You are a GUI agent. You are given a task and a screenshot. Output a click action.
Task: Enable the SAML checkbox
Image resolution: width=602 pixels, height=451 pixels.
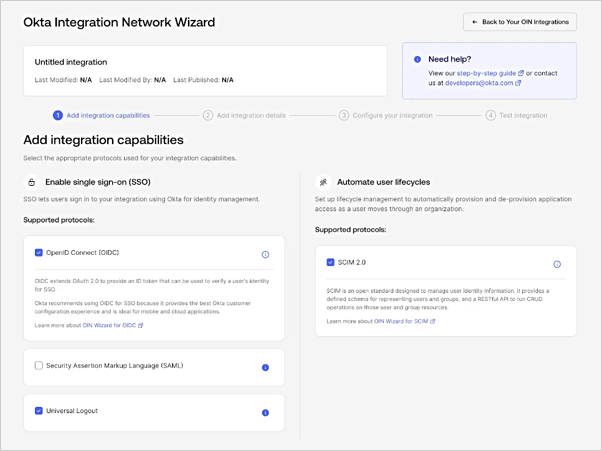tap(39, 365)
